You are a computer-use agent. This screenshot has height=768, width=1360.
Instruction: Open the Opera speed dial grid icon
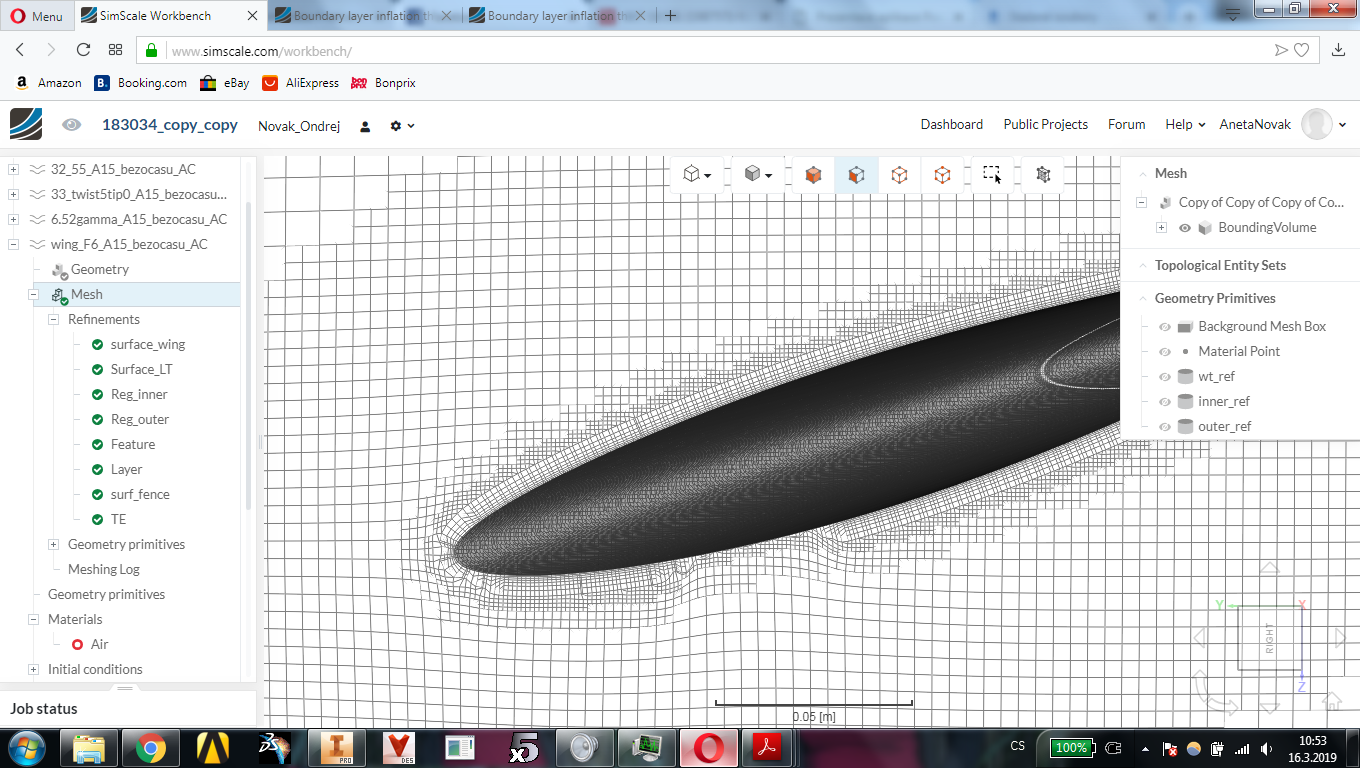[x=115, y=50]
